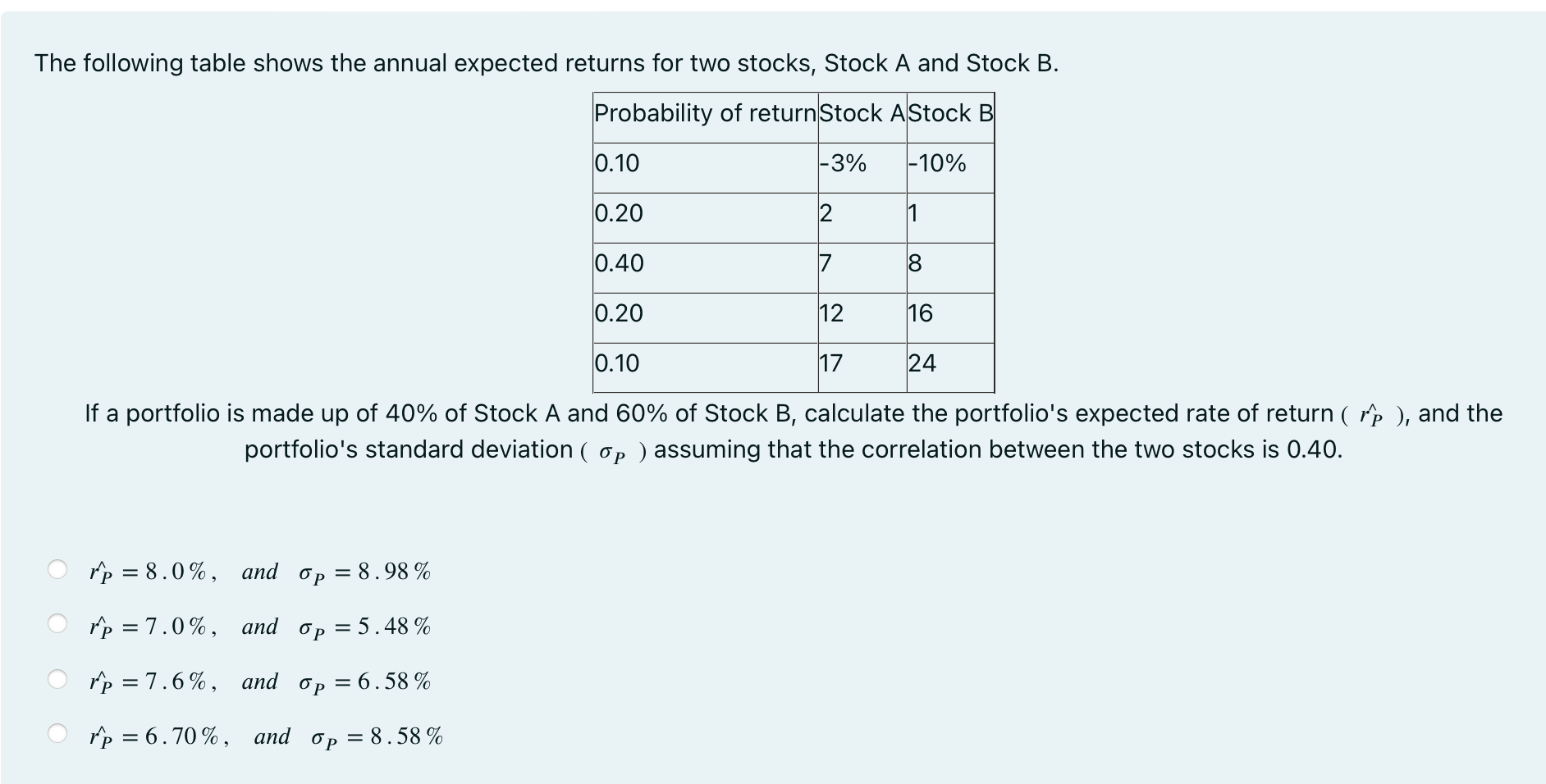Select the 7.6% expected return option
1546x784 pixels.
tap(57, 680)
